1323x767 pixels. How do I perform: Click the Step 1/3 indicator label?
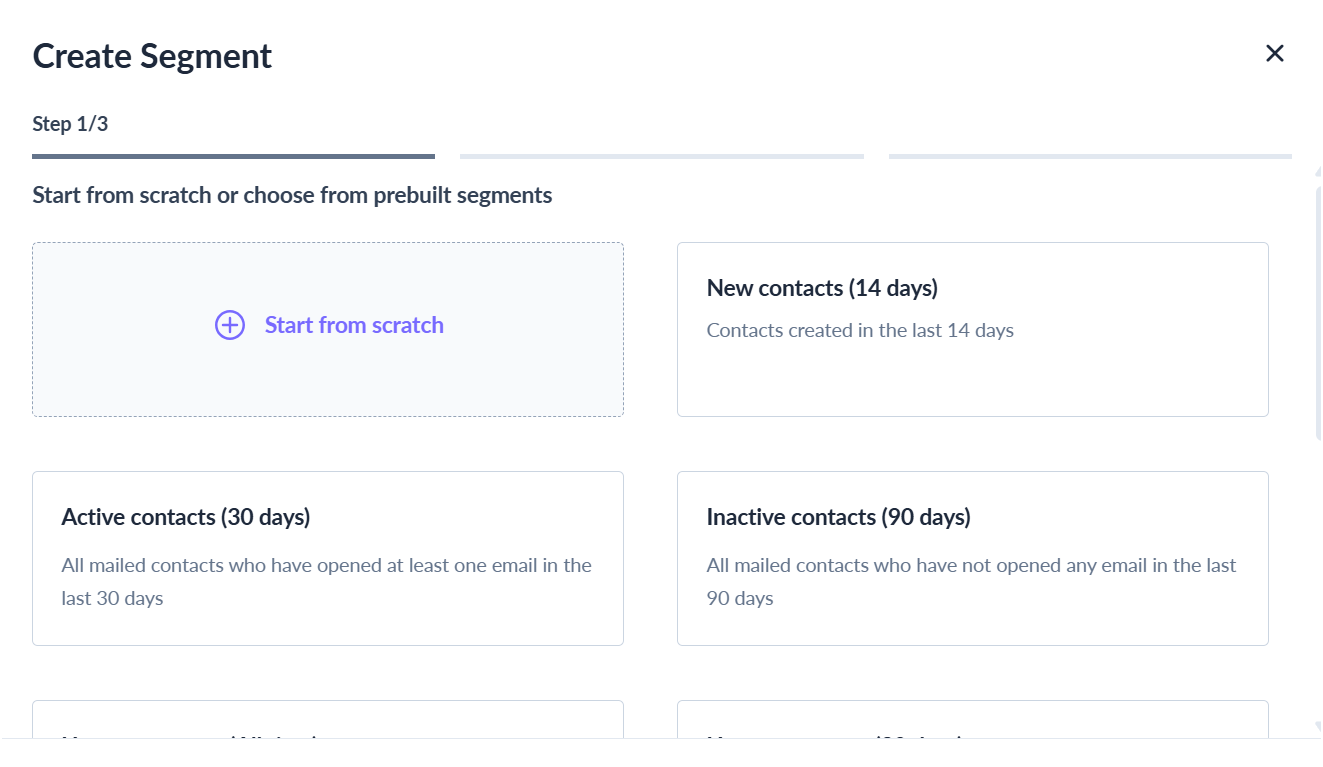point(70,124)
